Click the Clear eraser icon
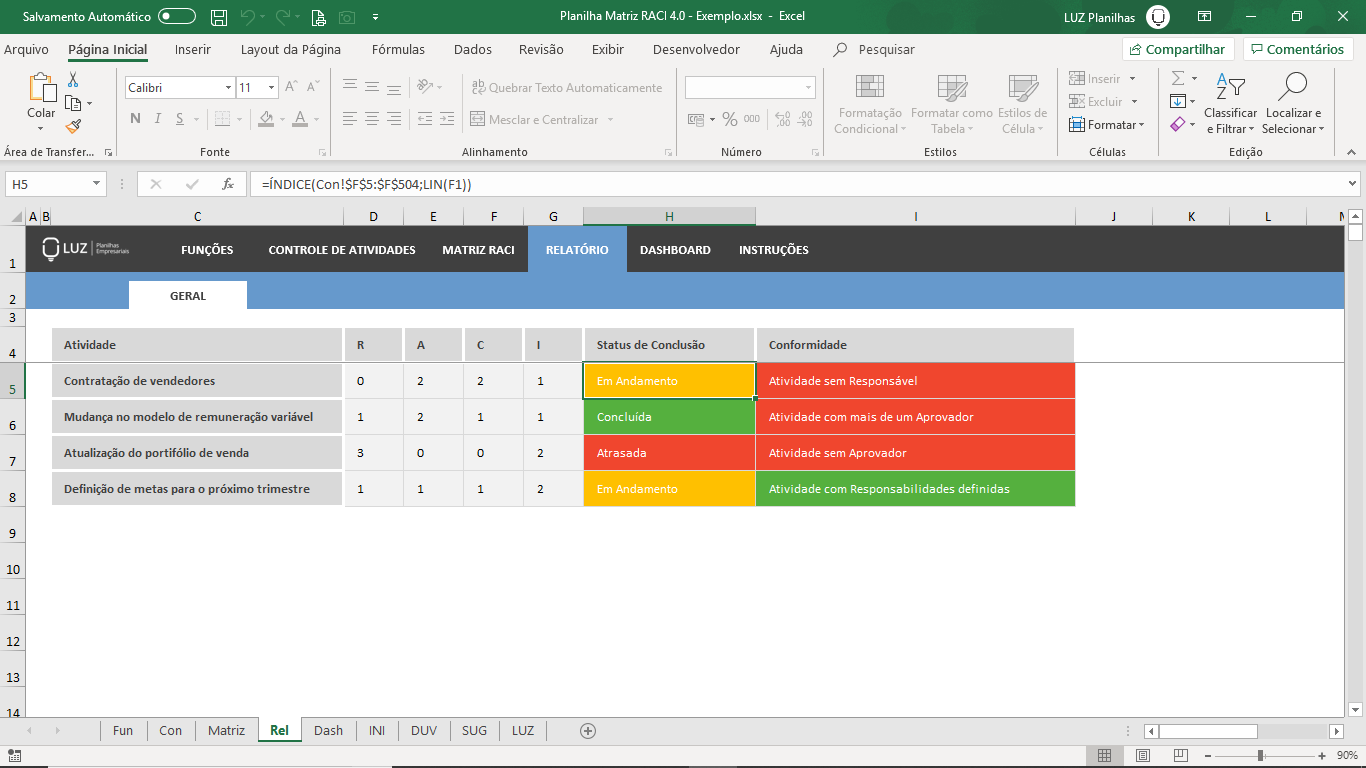Viewport: 1366px width, 768px height. 1178,124
